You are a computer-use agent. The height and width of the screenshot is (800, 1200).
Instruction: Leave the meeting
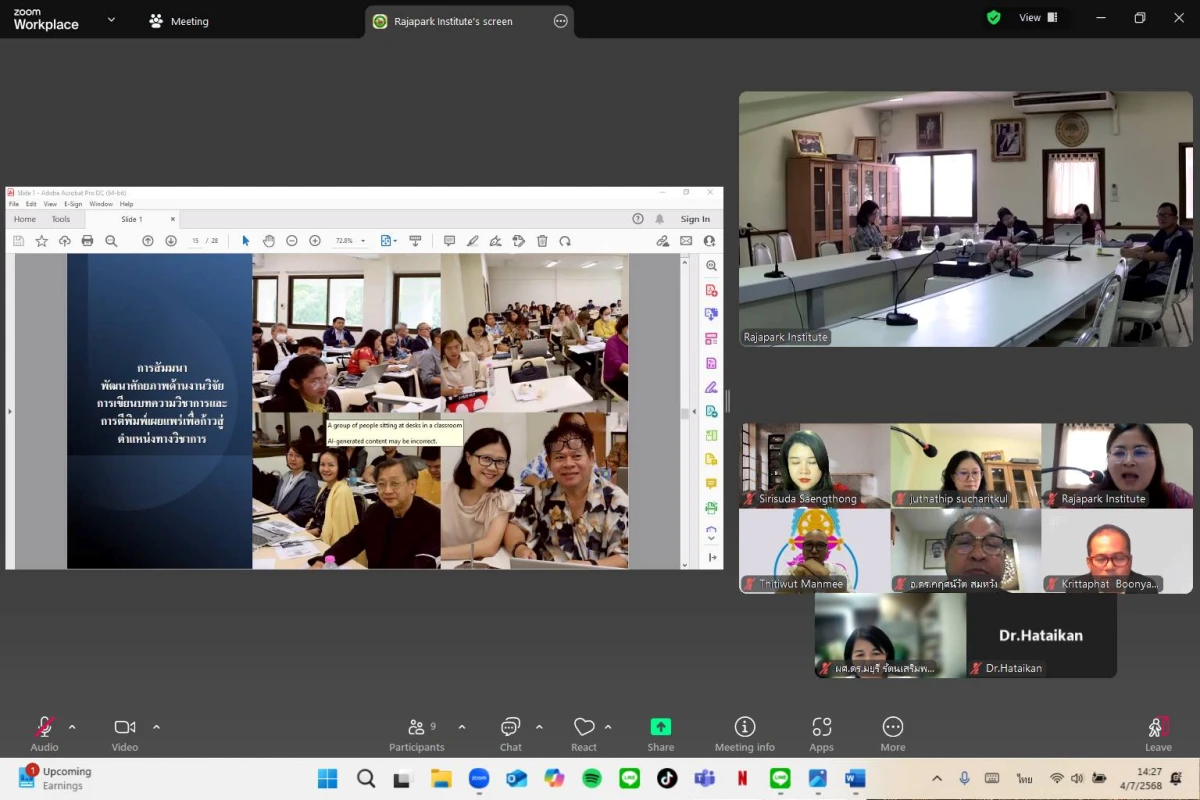[x=1158, y=733]
